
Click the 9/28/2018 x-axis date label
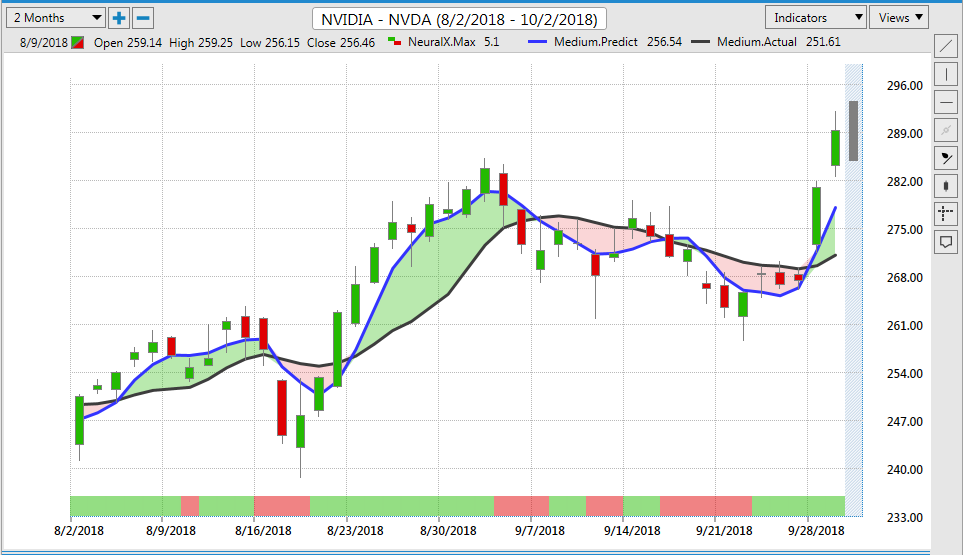click(816, 530)
